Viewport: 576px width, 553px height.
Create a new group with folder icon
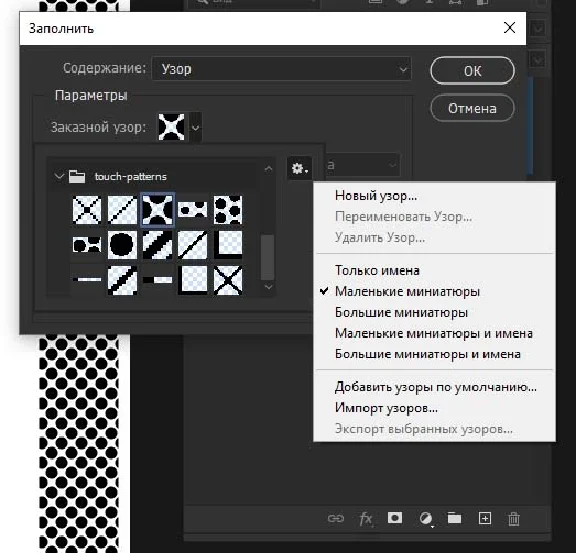click(454, 518)
